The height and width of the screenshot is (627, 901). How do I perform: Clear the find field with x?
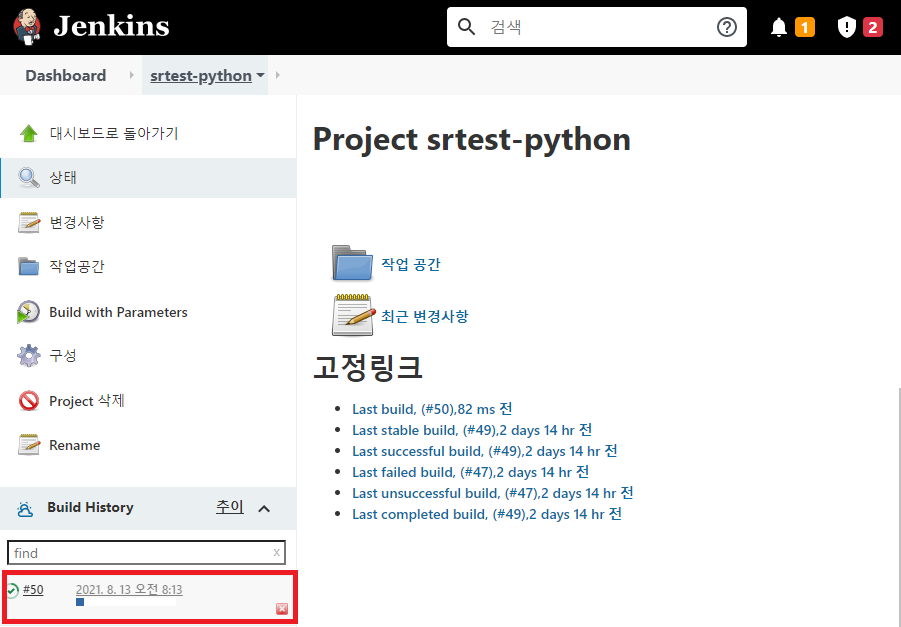(x=276, y=553)
